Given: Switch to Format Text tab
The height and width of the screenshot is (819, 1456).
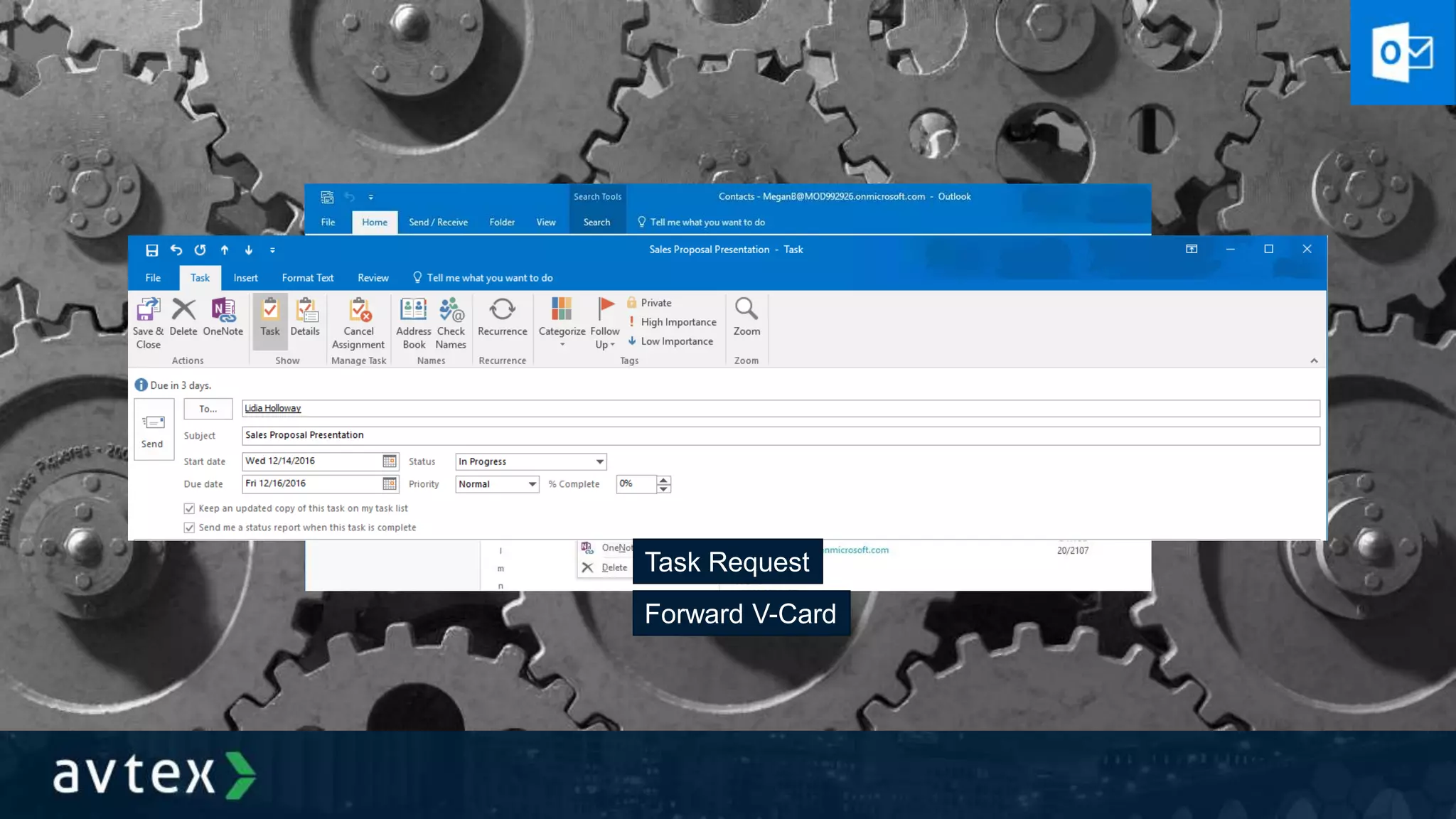Looking at the screenshot, I should pyautogui.click(x=308, y=278).
